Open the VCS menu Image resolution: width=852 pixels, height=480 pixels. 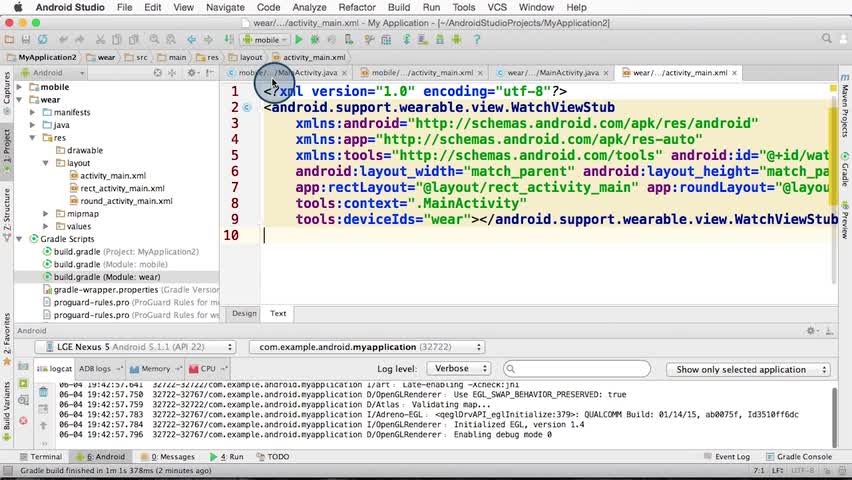pyautogui.click(x=497, y=7)
